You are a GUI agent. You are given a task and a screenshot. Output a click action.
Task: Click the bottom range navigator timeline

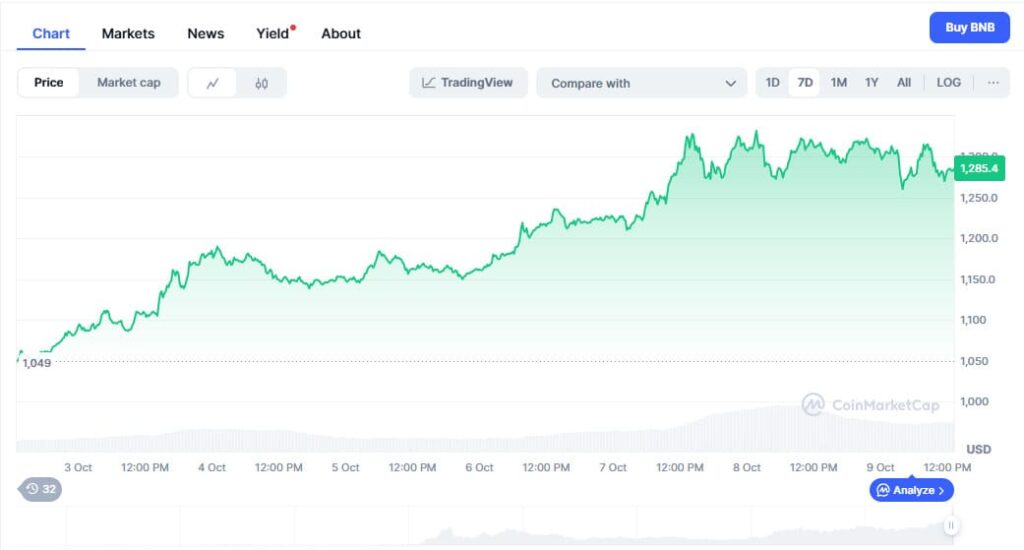[500, 526]
